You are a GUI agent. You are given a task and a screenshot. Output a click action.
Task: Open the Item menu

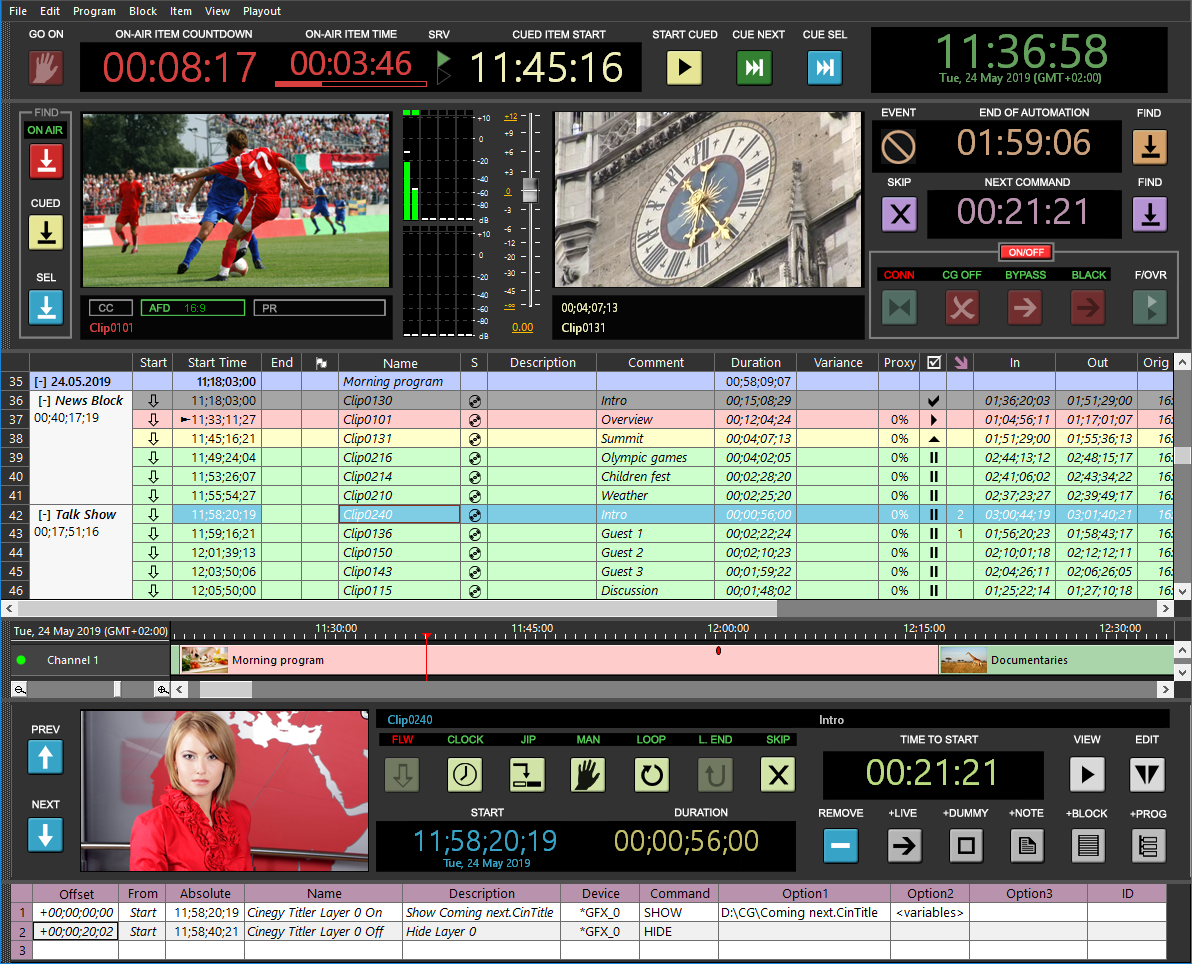pyautogui.click(x=180, y=11)
